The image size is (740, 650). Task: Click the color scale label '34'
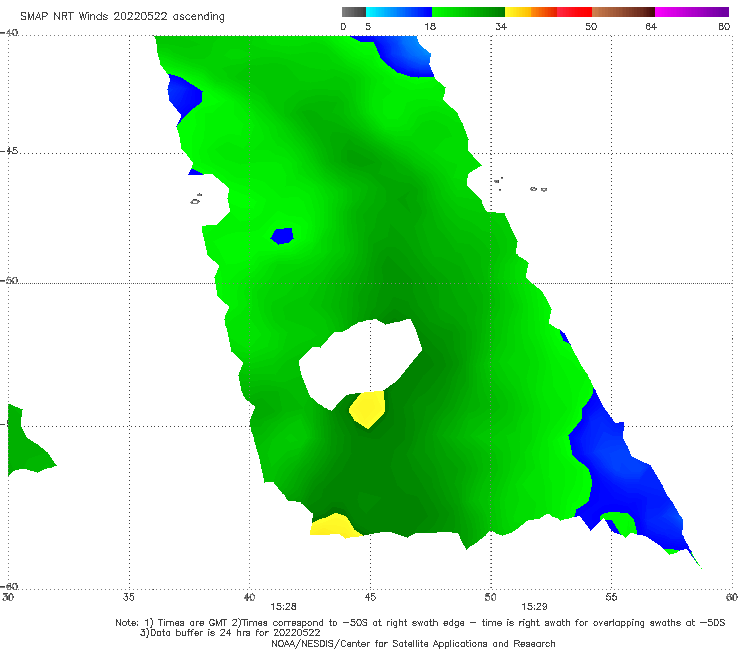(x=501, y=26)
